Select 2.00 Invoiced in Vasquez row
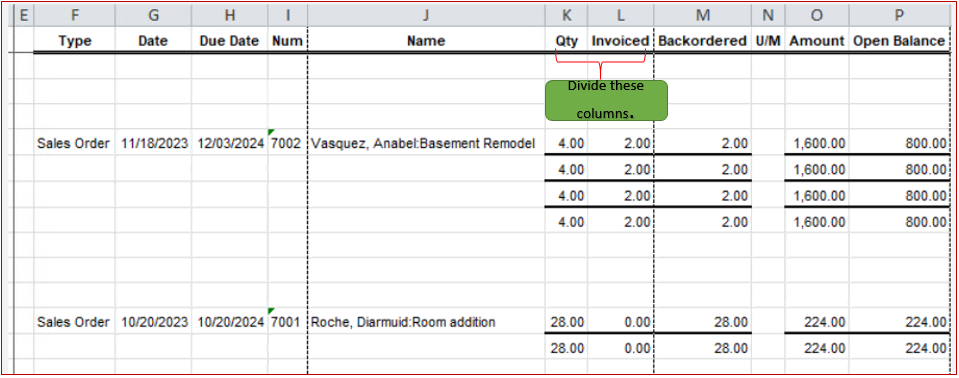Image resolution: width=959 pixels, height=378 pixels. [621, 143]
